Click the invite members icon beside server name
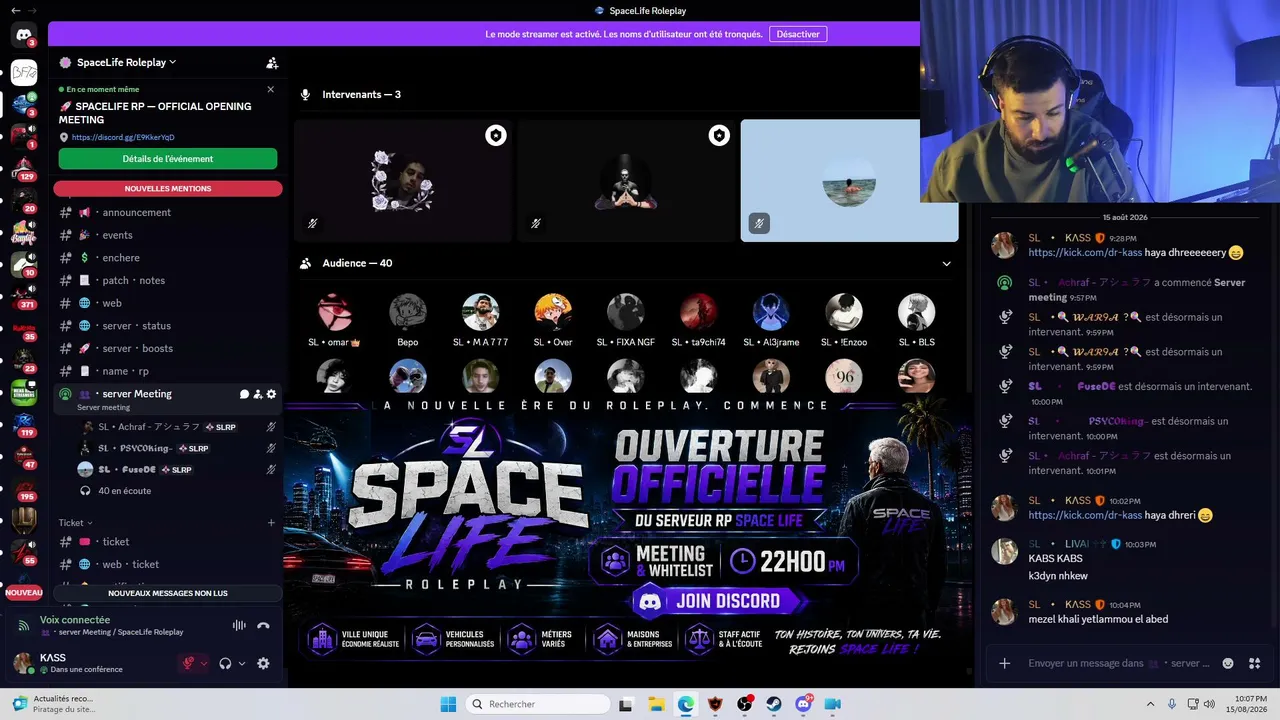The width and height of the screenshot is (1280, 720). pos(272,62)
